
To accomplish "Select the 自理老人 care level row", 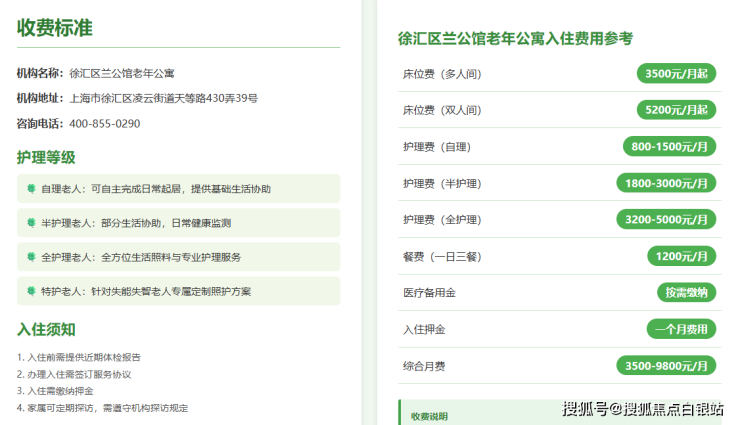I will point(178,189).
